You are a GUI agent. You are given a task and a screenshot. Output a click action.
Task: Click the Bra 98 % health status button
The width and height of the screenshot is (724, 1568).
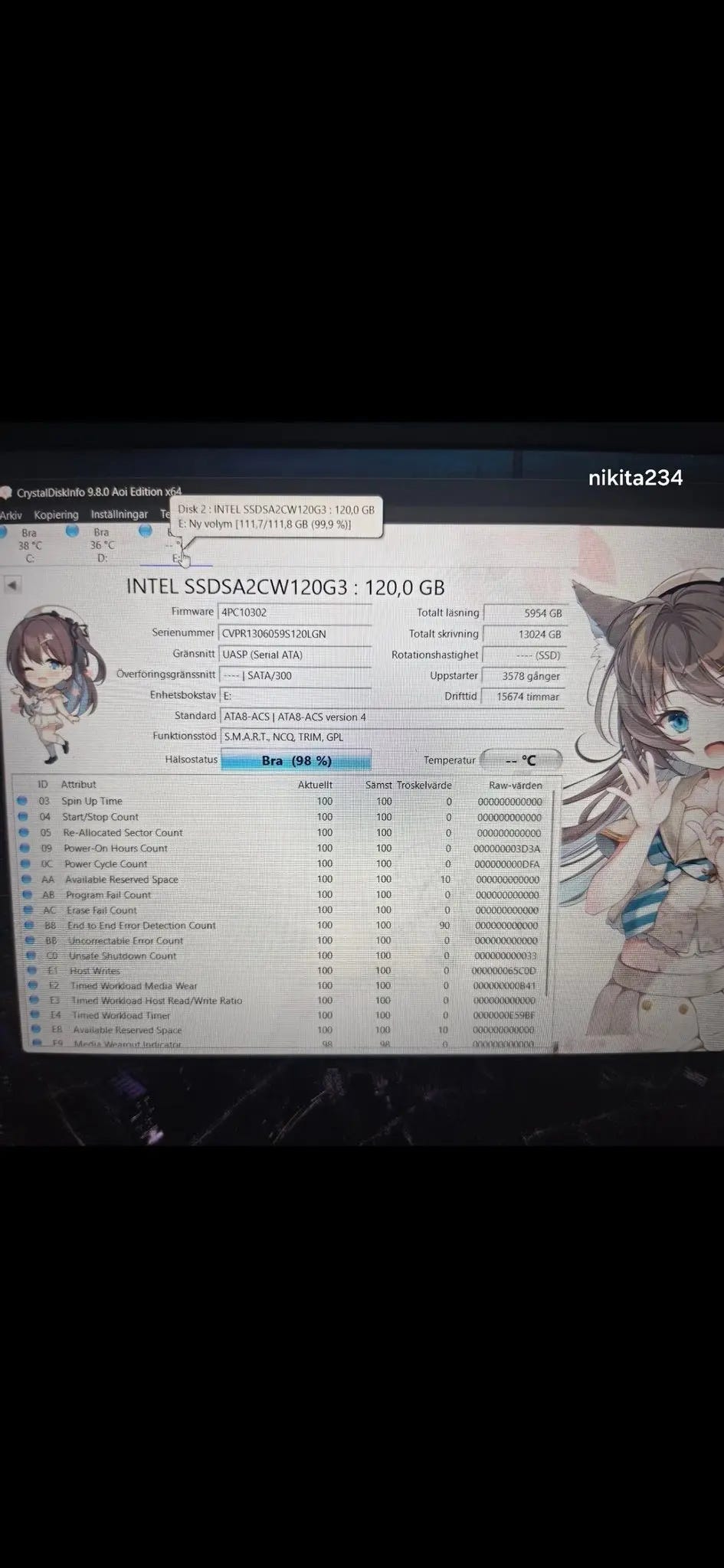click(296, 760)
